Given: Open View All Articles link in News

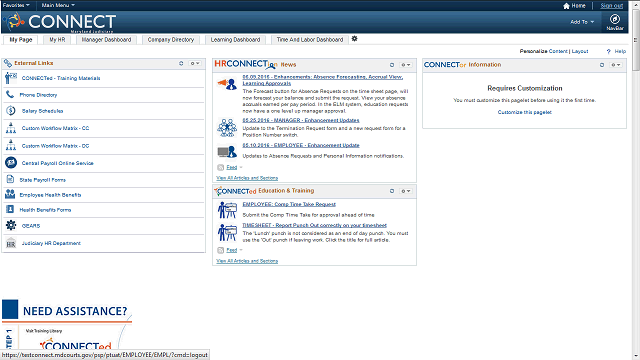Looking at the screenshot, I should (x=247, y=178).
